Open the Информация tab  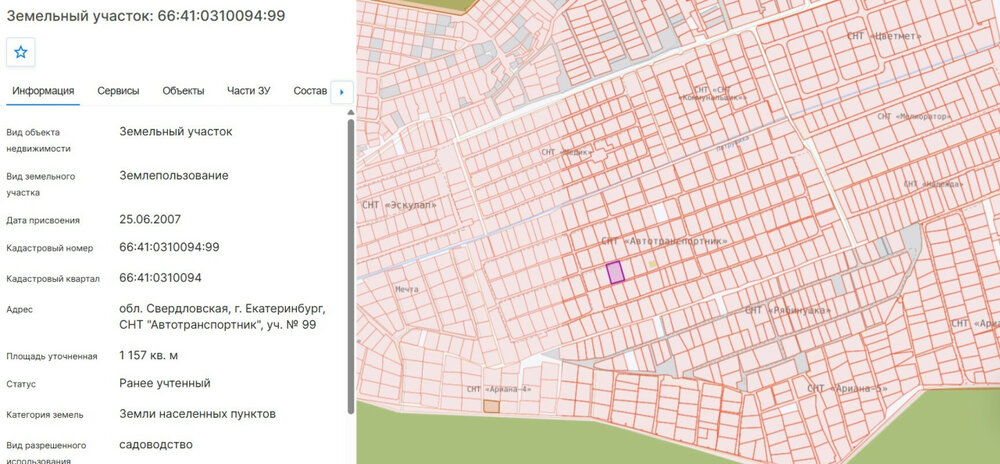43,91
